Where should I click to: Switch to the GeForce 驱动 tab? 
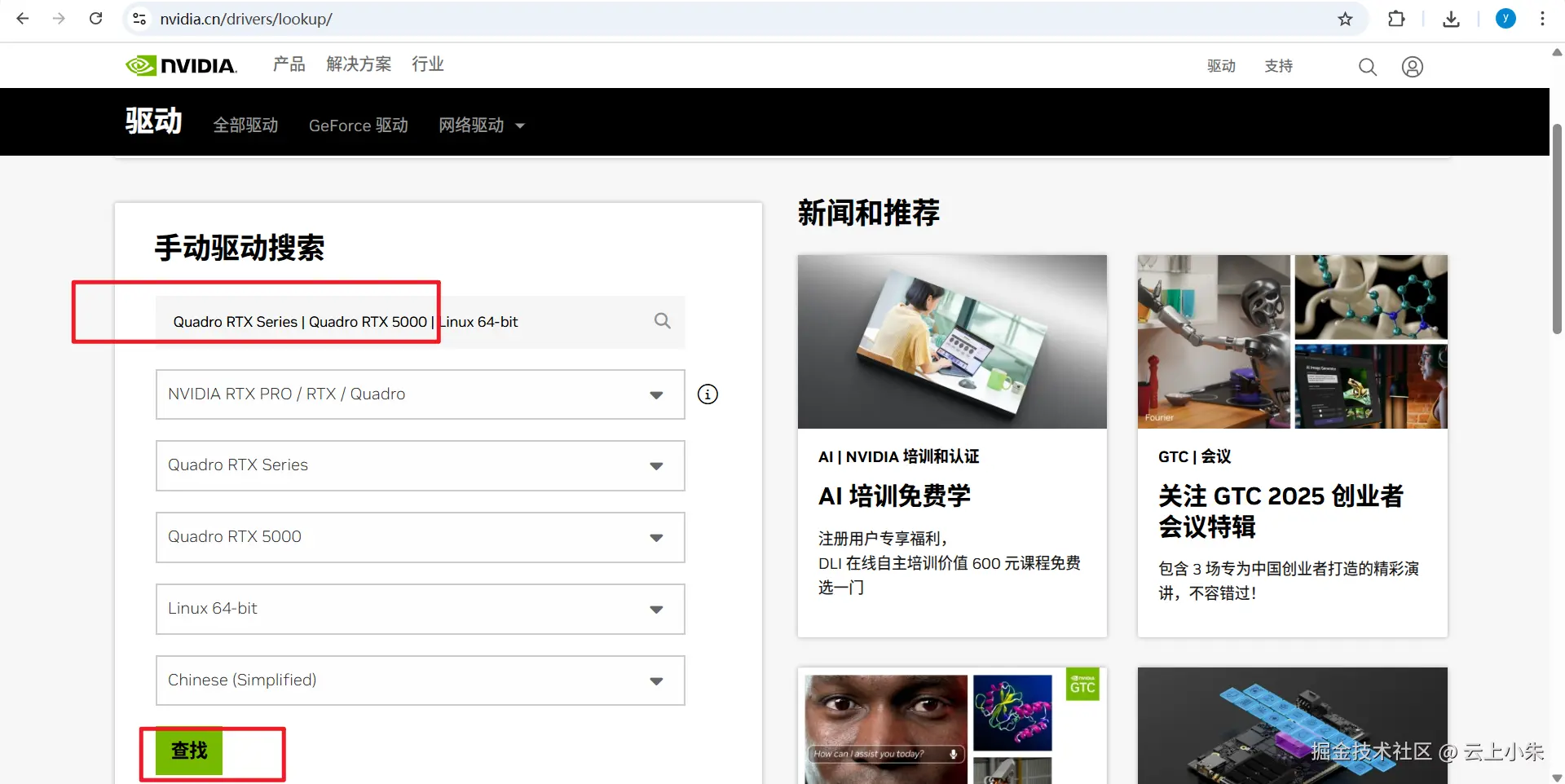coord(359,126)
